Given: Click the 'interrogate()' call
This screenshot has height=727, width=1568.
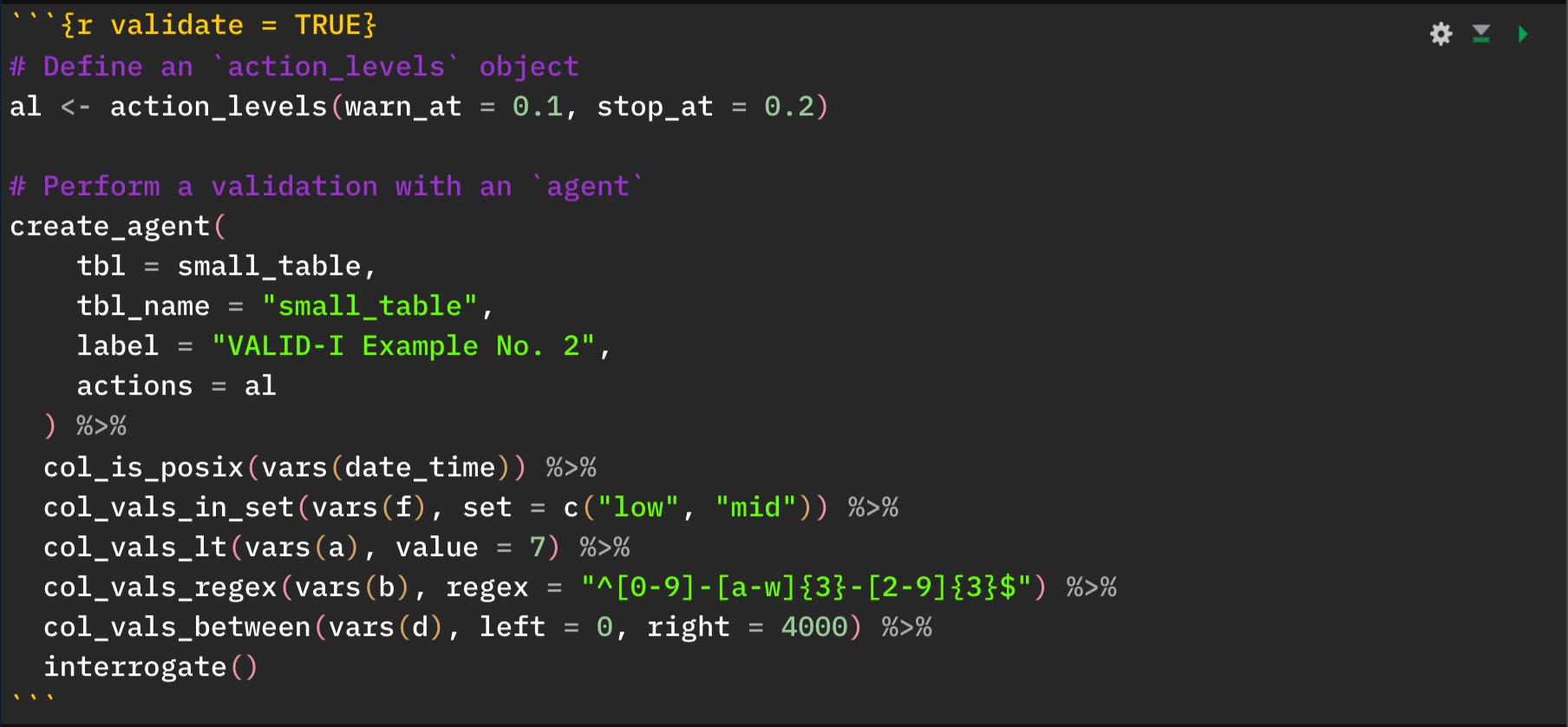Looking at the screenshot, I should tap(151, 667).
